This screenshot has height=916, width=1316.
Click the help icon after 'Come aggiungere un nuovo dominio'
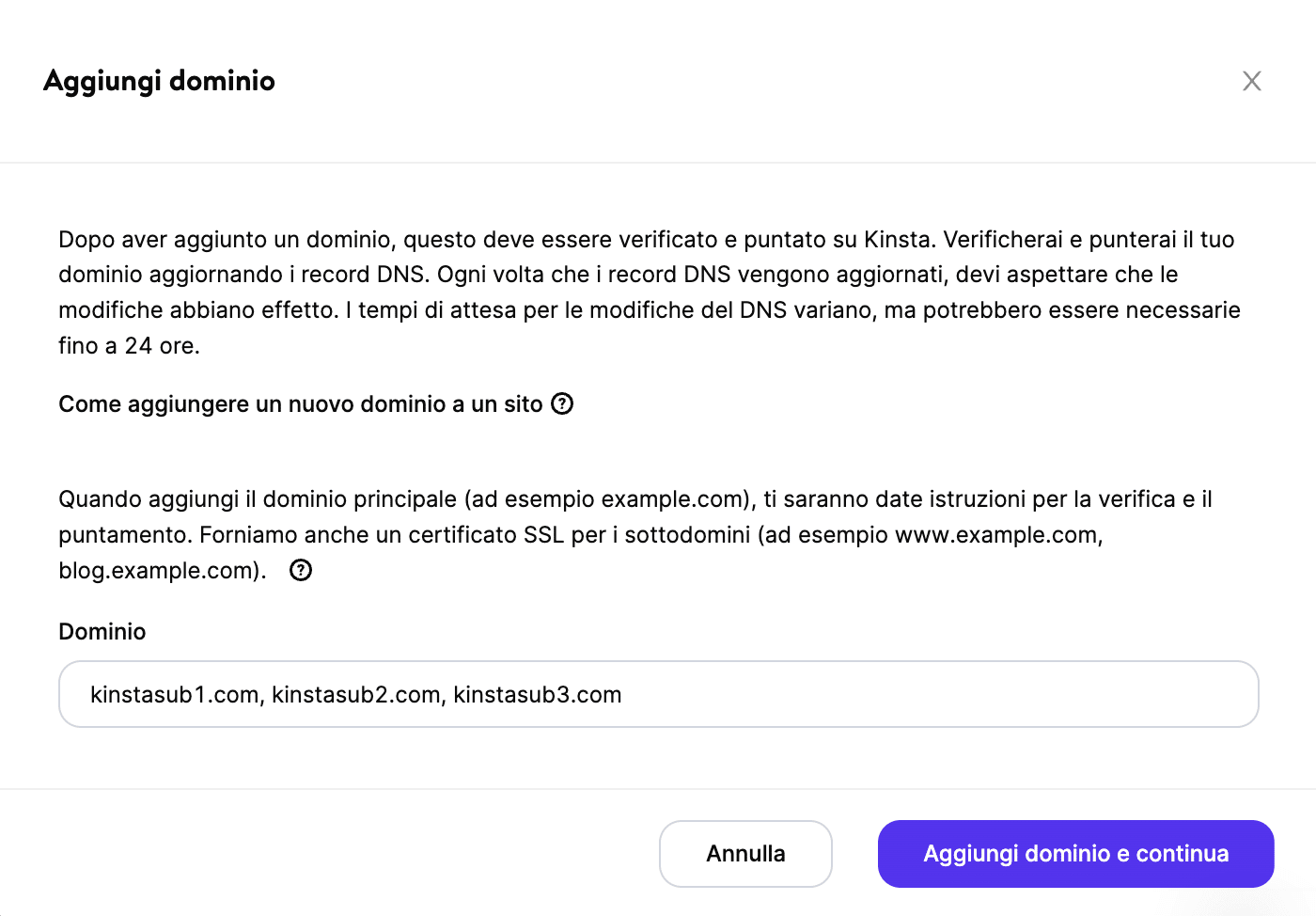(x=563, y=403)
